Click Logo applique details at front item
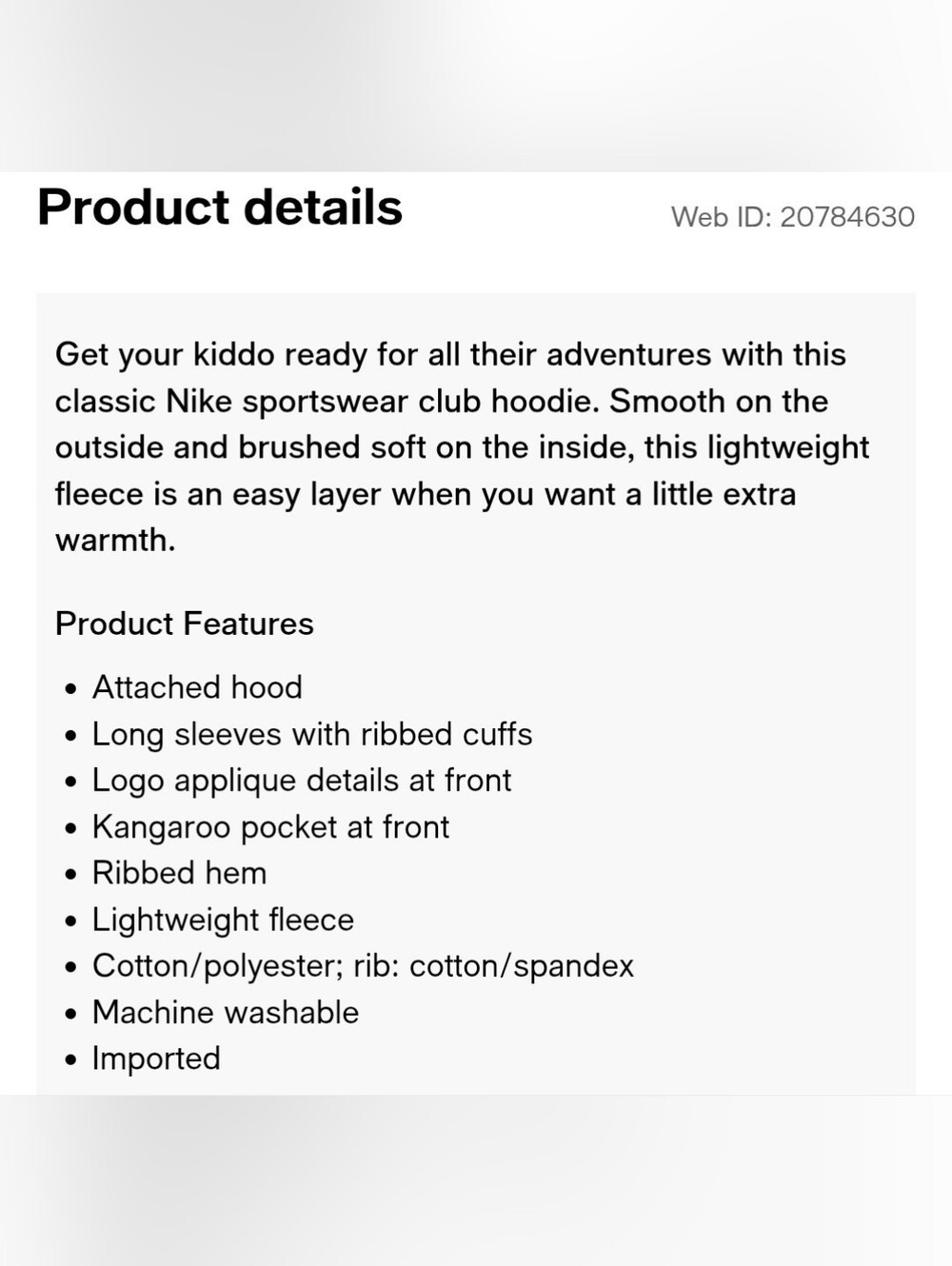 [302, 781]
